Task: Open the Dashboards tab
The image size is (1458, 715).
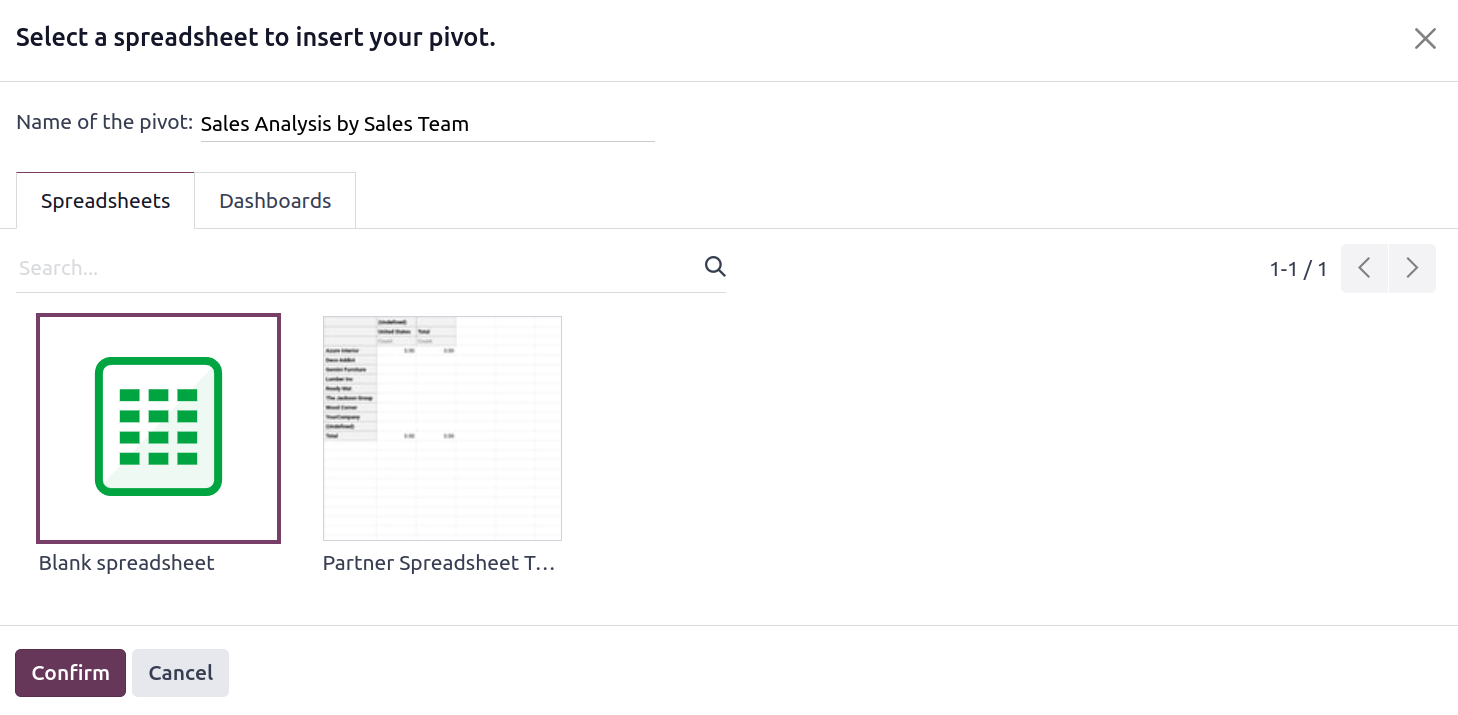Action: (x=275, y=201)
